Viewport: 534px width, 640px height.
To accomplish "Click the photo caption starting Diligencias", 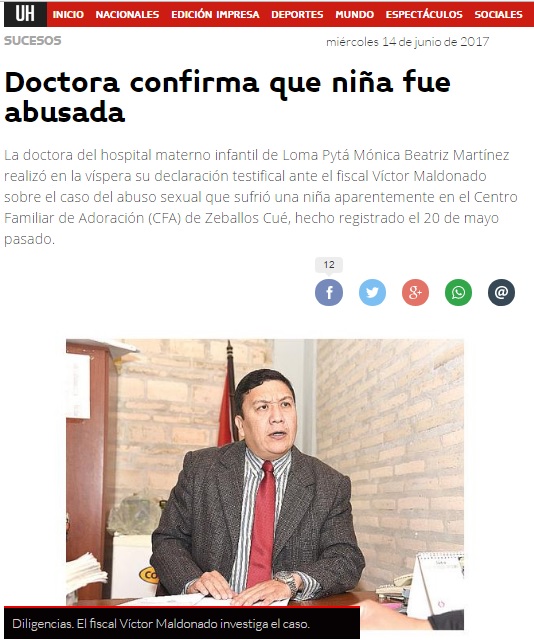I will tap(161, 624).
